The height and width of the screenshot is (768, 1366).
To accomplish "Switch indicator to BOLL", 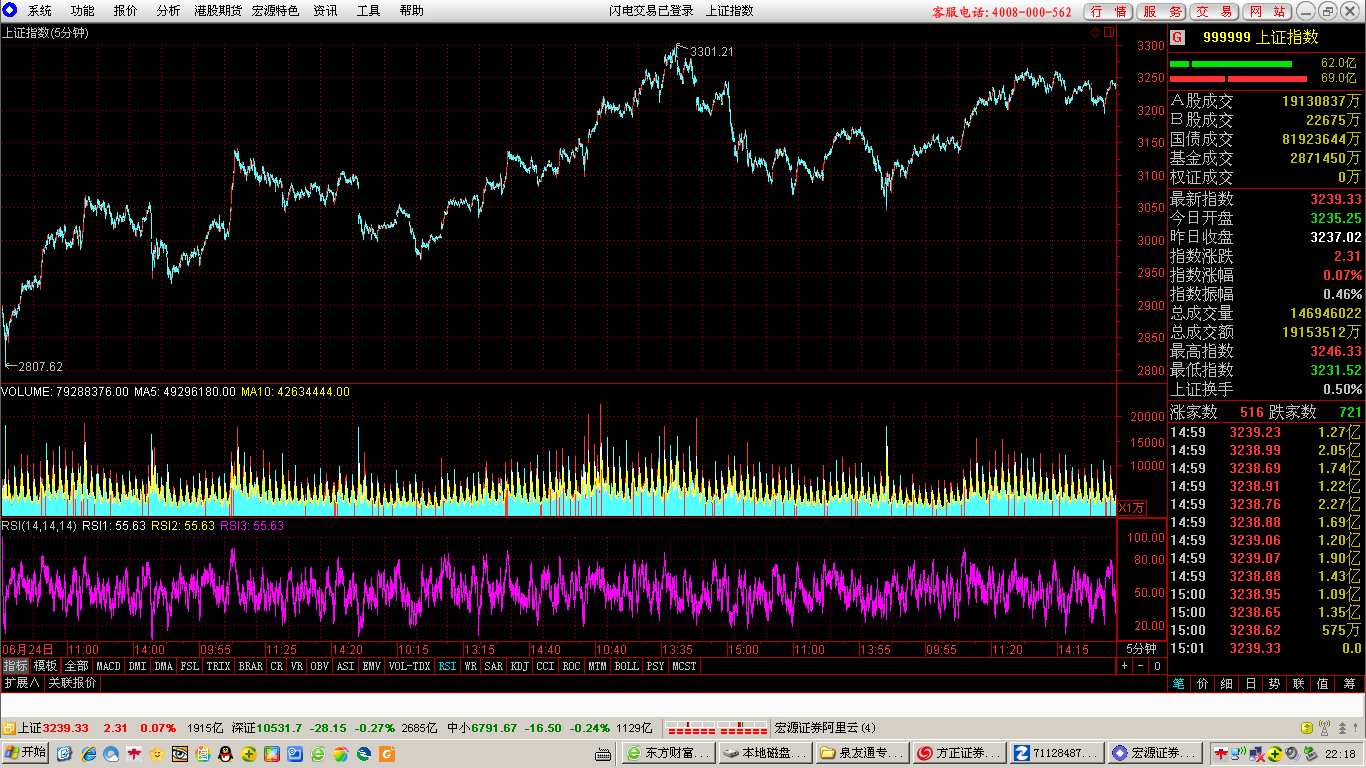I will click(626, 665).
